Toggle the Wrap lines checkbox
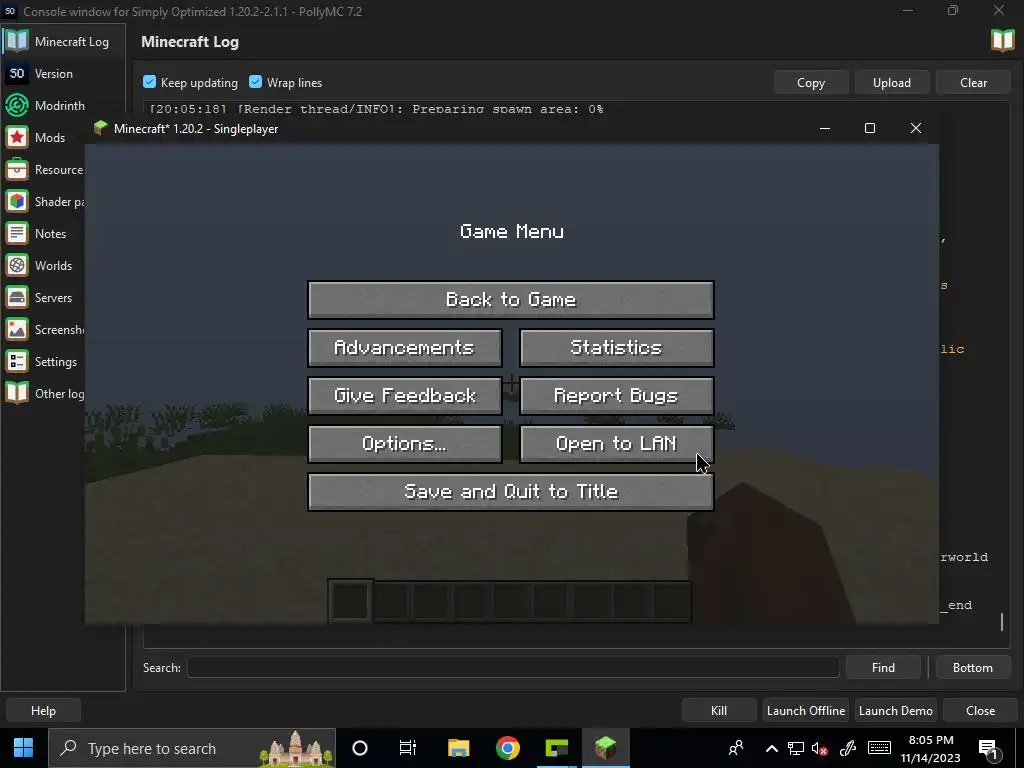This screenshot has width=1024, height=768. [255, 82]
